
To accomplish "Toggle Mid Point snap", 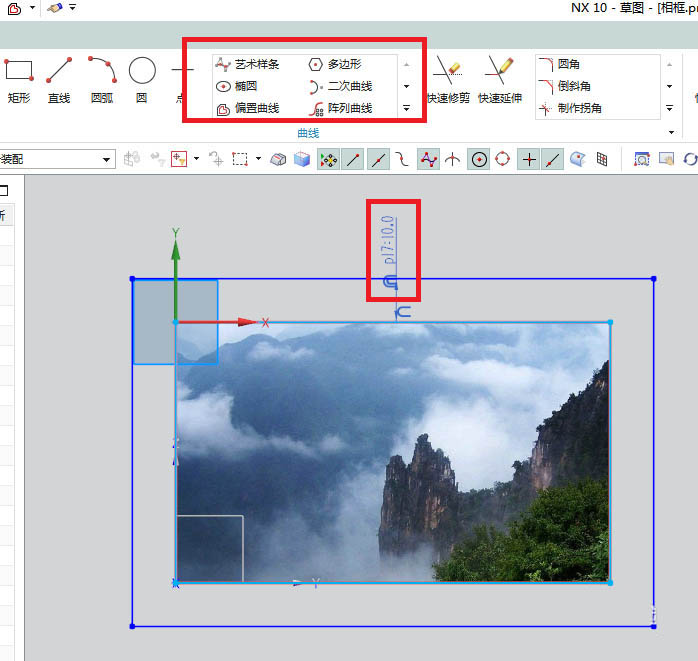I will (x=378, y=159).
